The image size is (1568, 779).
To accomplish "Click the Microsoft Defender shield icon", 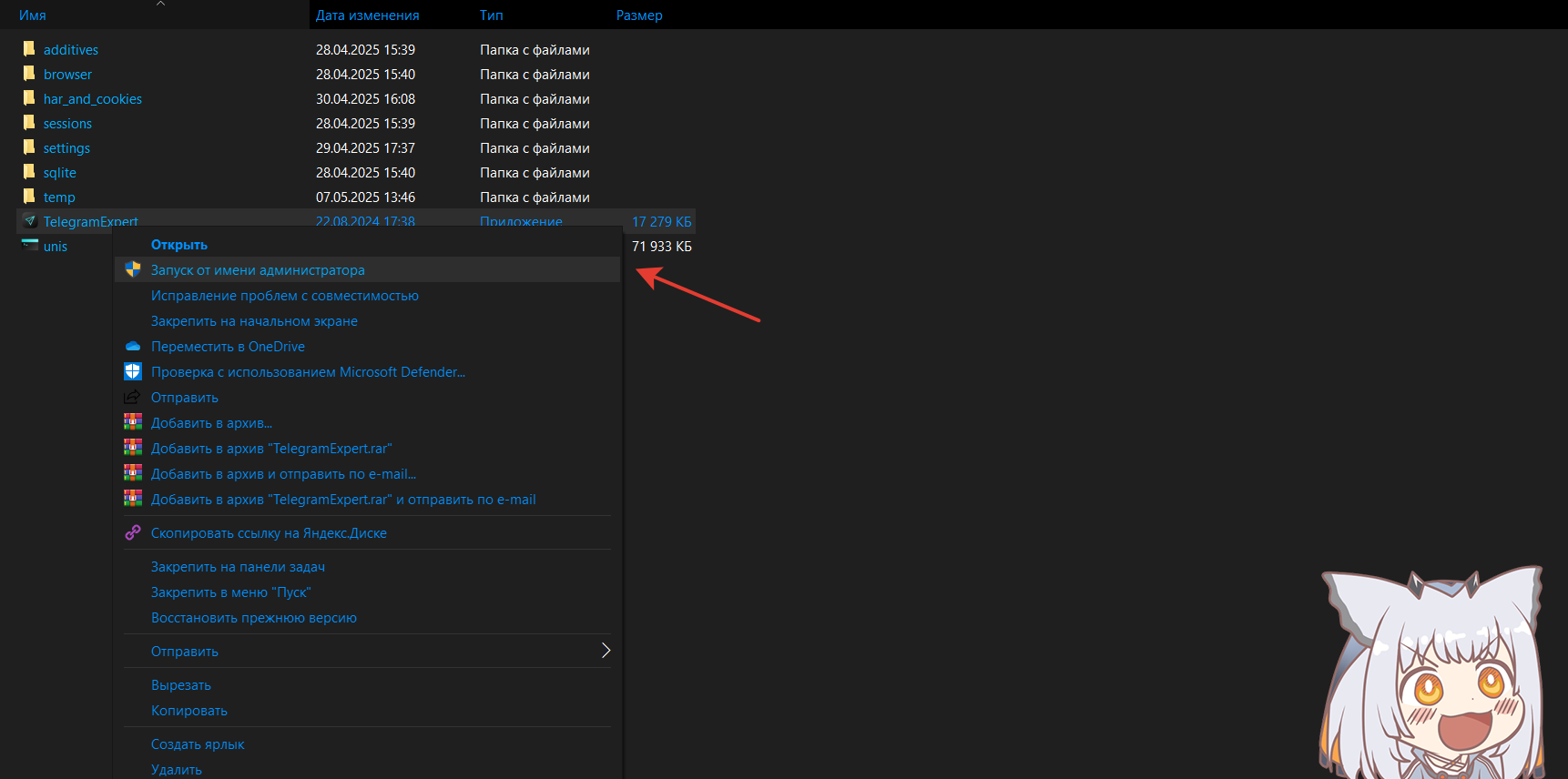I will click(133, 371).
